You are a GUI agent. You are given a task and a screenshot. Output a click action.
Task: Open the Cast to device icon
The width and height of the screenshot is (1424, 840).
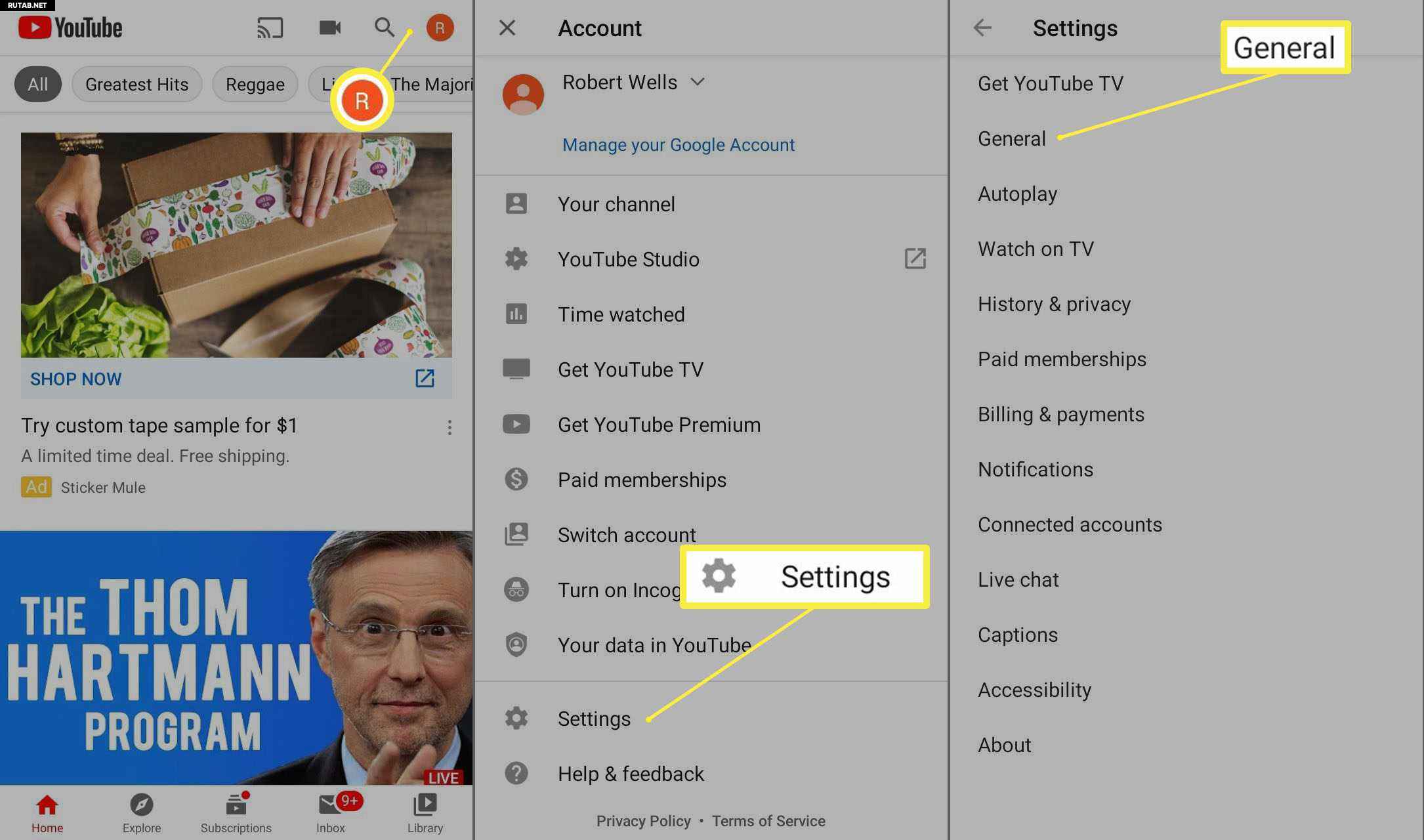pyautogui.click(x=270, y=28)
